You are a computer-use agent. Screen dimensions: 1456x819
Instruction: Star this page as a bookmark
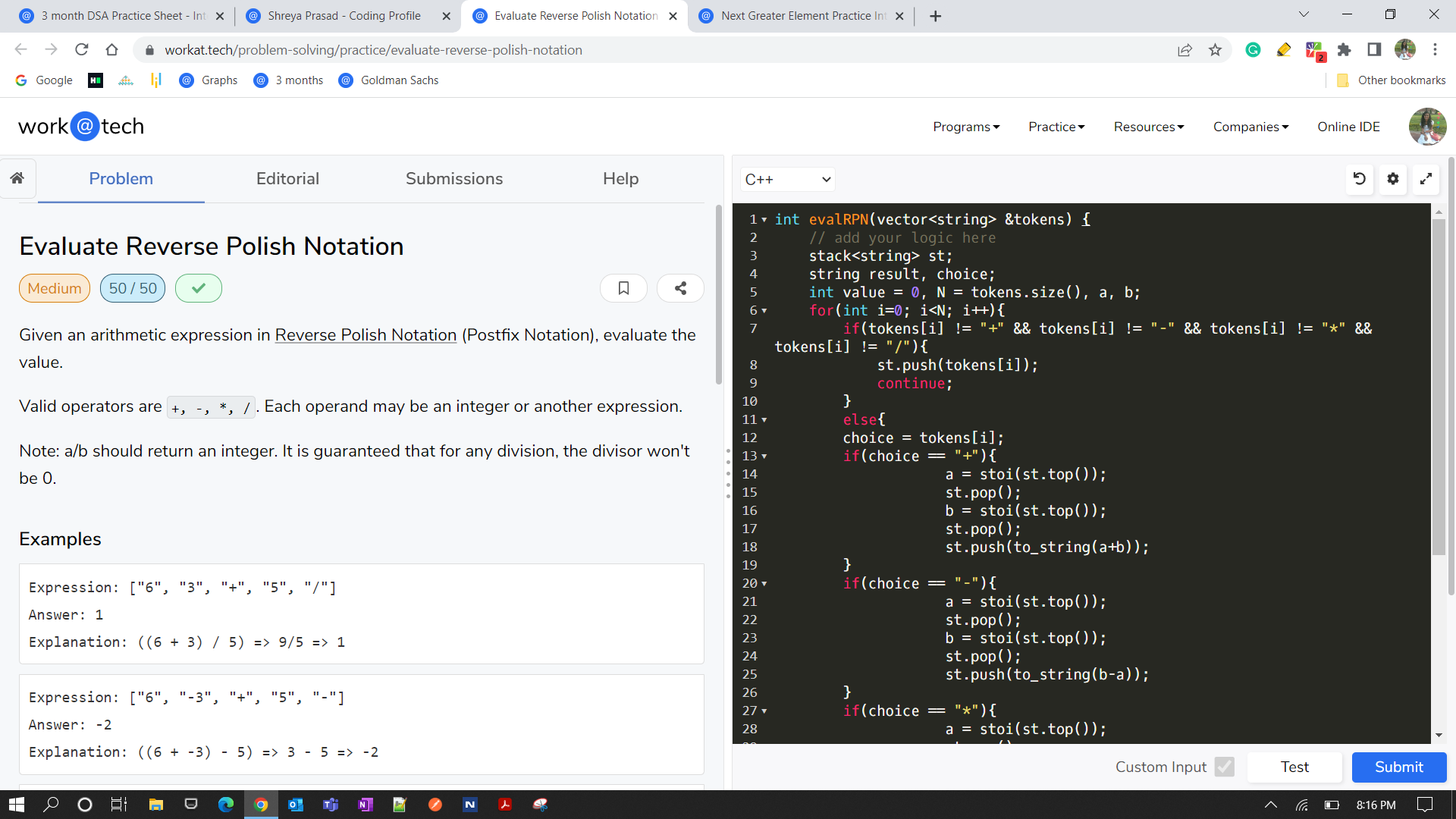pyautogui.click(x=1216, y=50)
